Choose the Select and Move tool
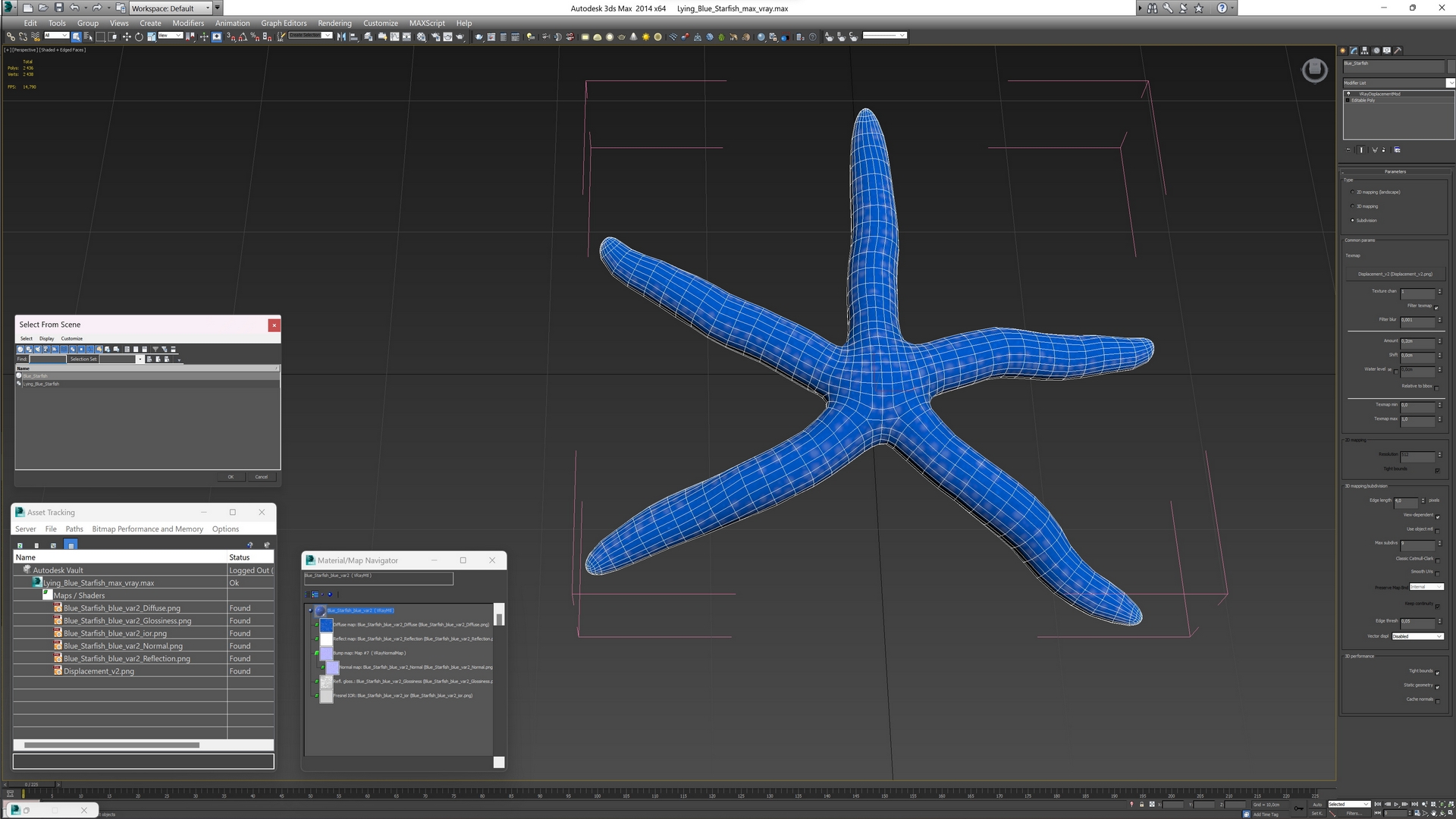1456x819 pixels. point(127,36)
